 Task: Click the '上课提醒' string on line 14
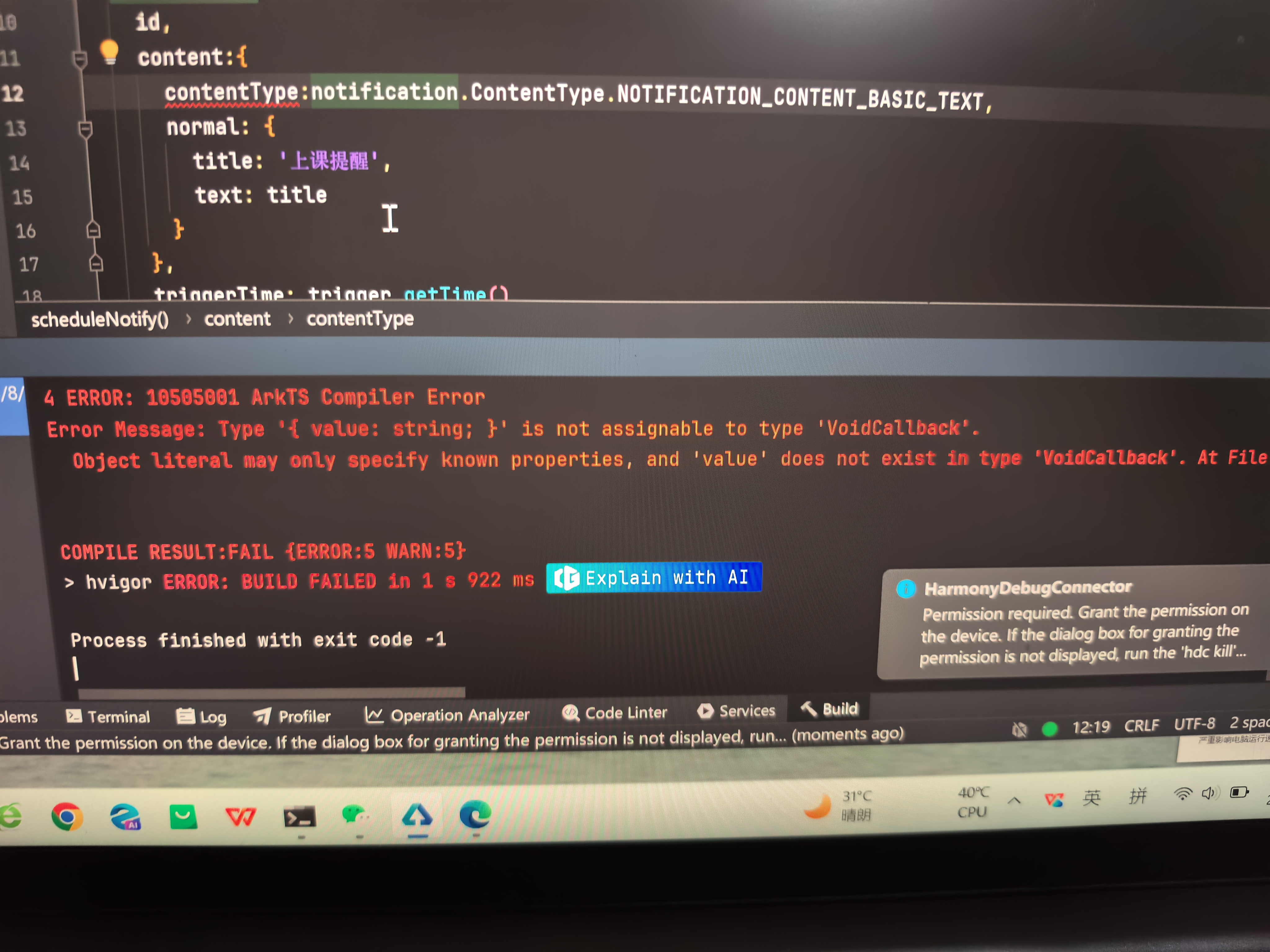pos(328,161)
